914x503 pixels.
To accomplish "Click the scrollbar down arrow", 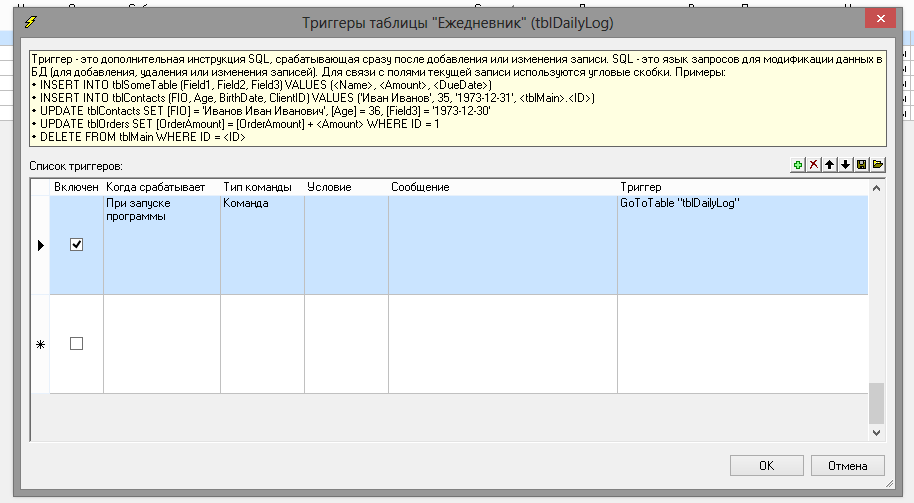I will coord(876,433).
